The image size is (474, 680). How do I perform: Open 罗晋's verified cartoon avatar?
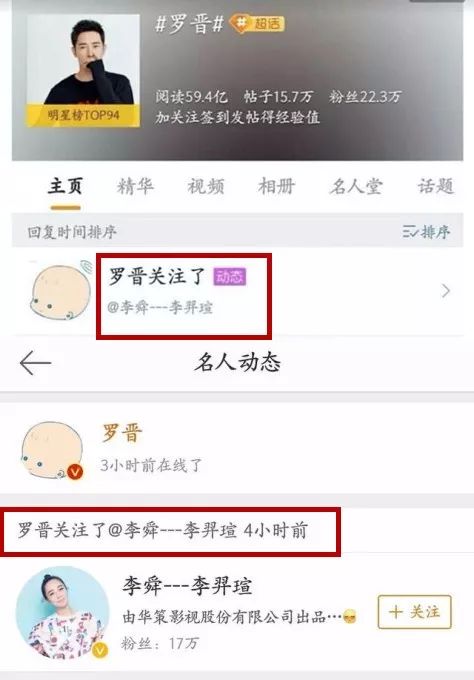click(x=52, y=450)
